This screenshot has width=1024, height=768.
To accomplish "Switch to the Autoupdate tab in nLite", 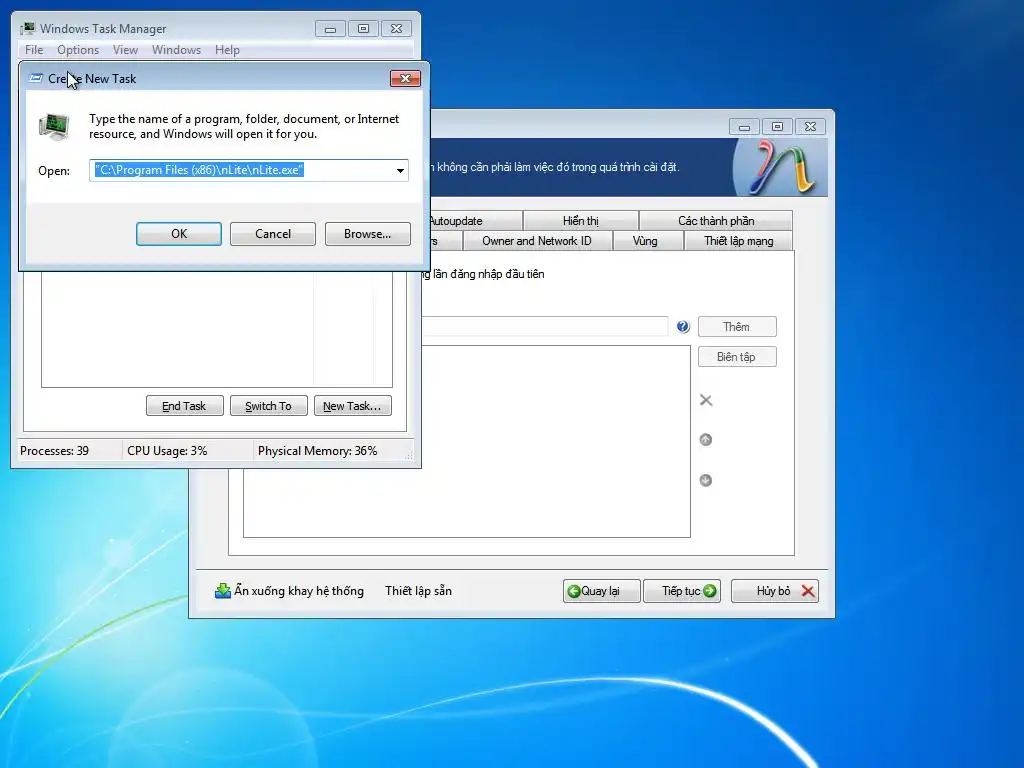I will tap(474, 221).
